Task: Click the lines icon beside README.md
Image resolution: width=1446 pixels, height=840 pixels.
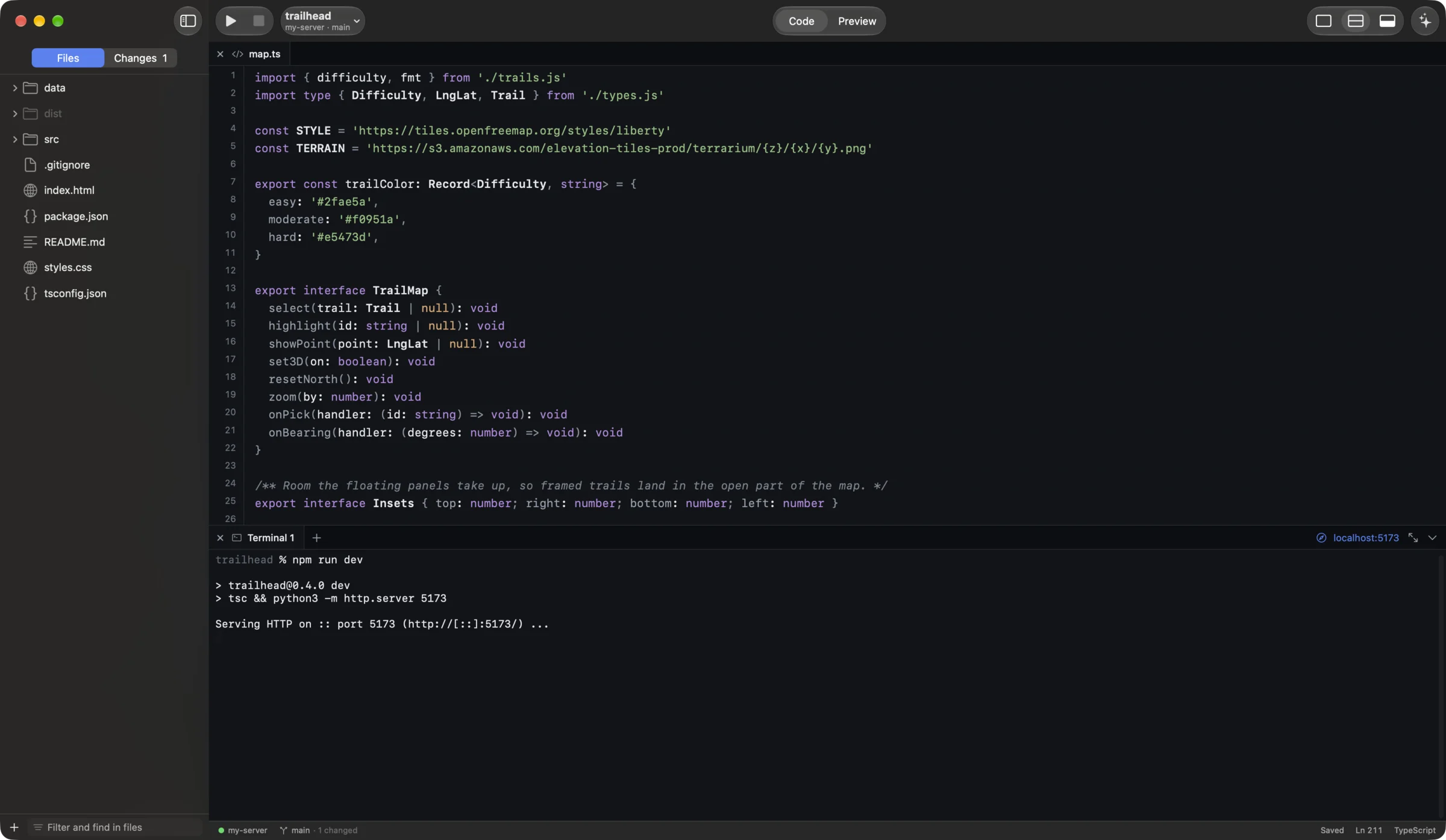Action: tap(30, 242)
